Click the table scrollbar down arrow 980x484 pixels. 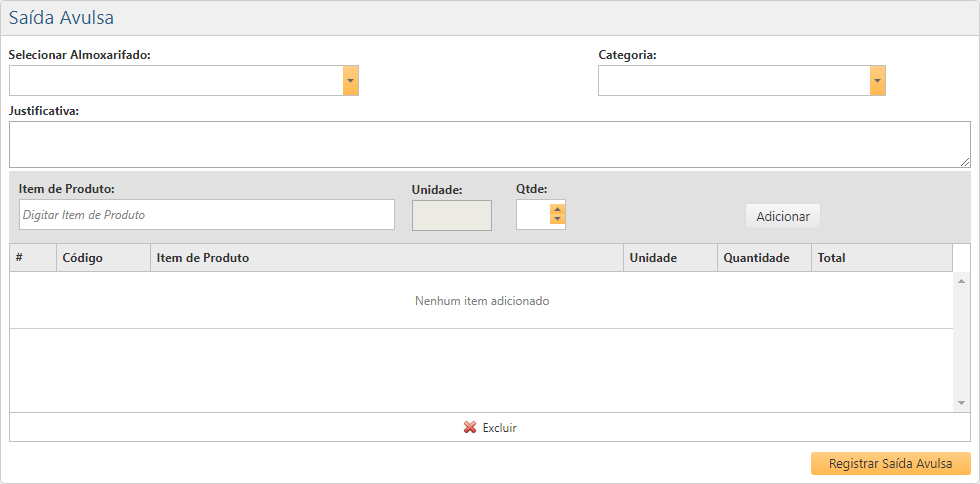961,403
